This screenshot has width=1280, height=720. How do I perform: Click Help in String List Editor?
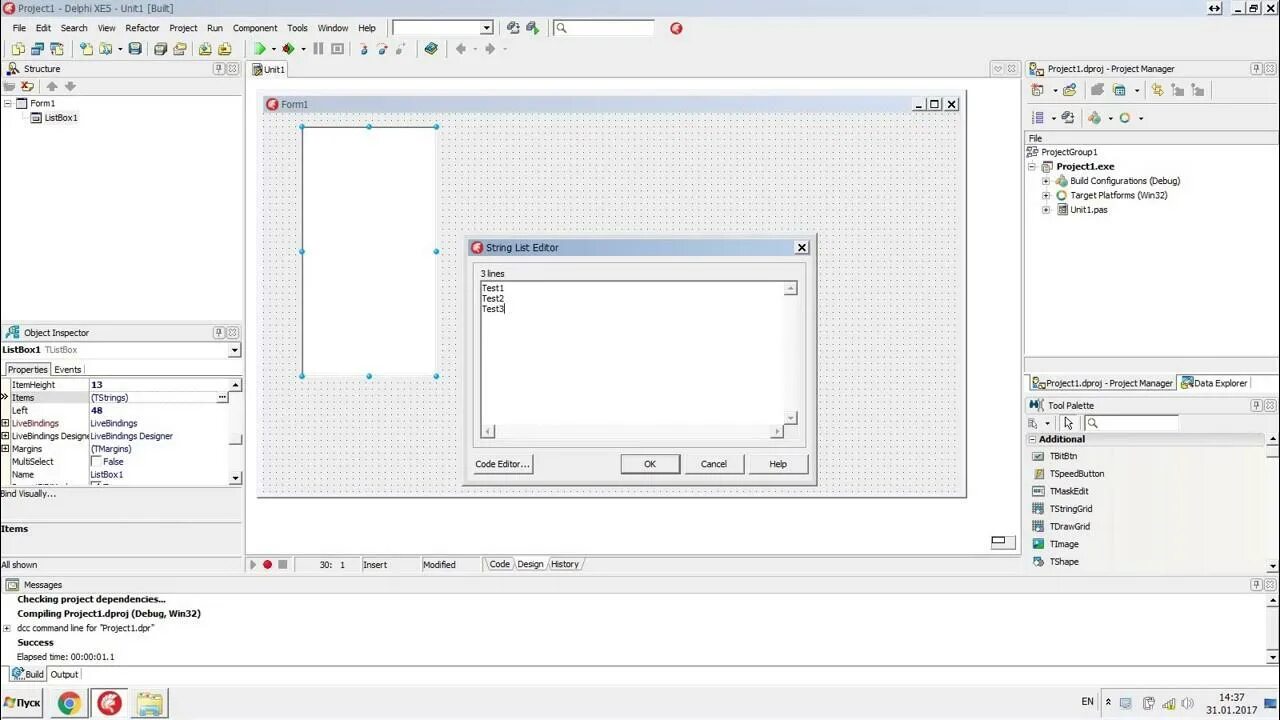(778, 464)
